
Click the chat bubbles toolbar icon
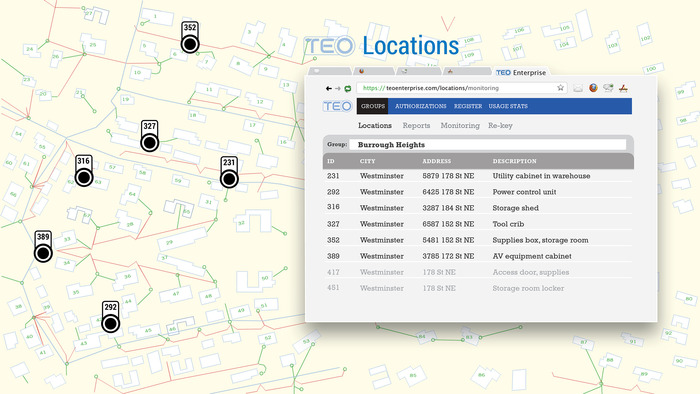[608, 88]
